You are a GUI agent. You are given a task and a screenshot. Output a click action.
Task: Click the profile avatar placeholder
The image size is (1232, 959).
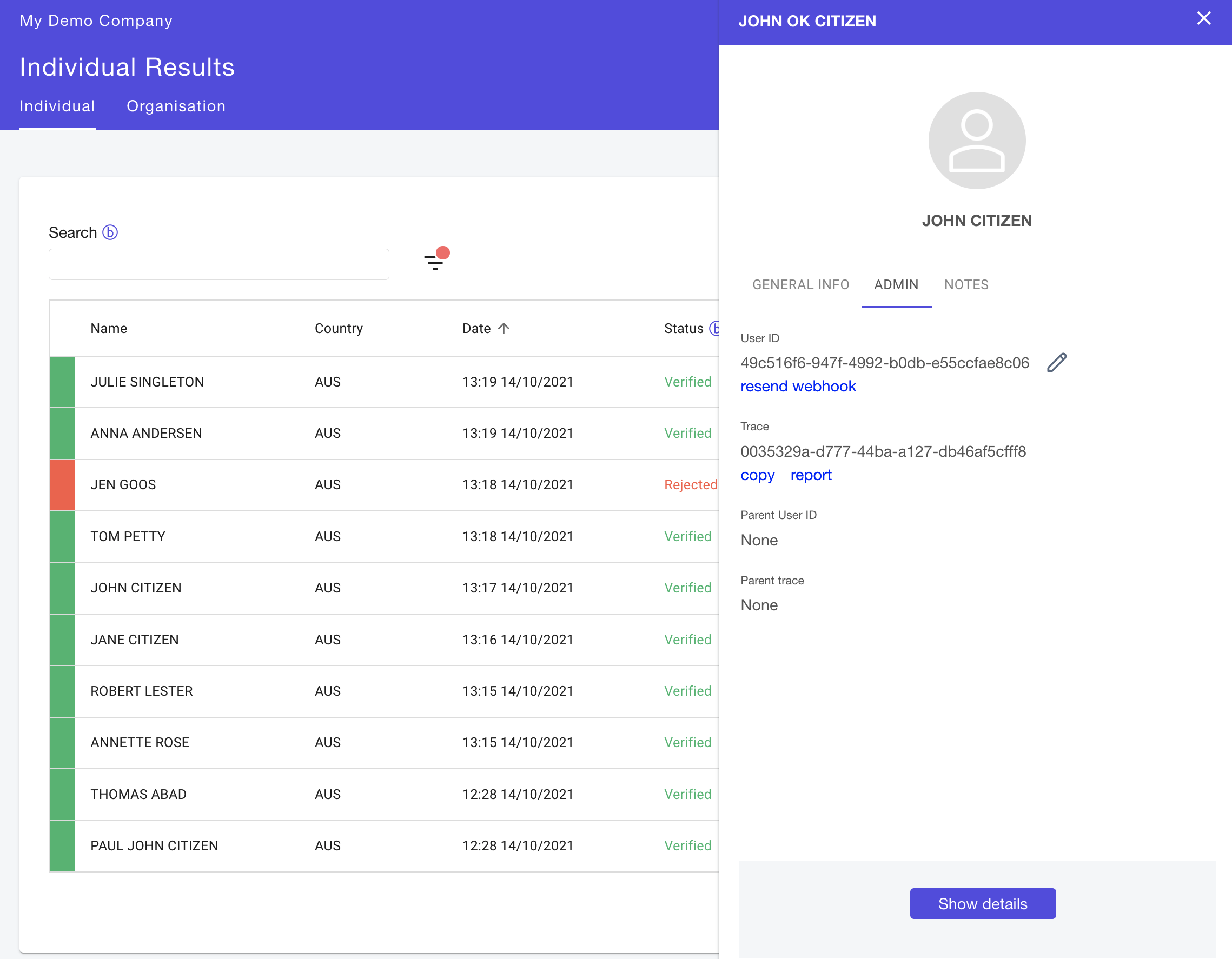pos(977,141)
